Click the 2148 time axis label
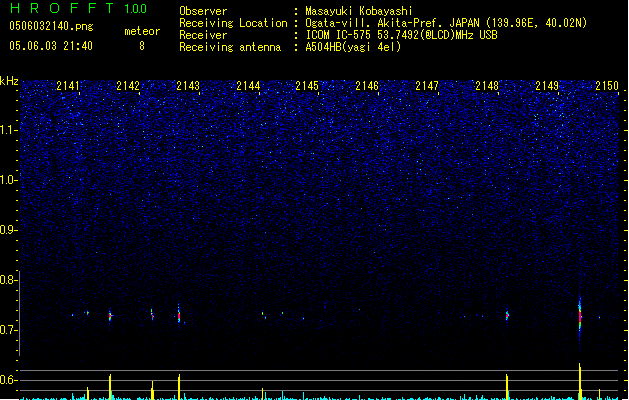Screen dimensions: 629x400 (487, 86)
